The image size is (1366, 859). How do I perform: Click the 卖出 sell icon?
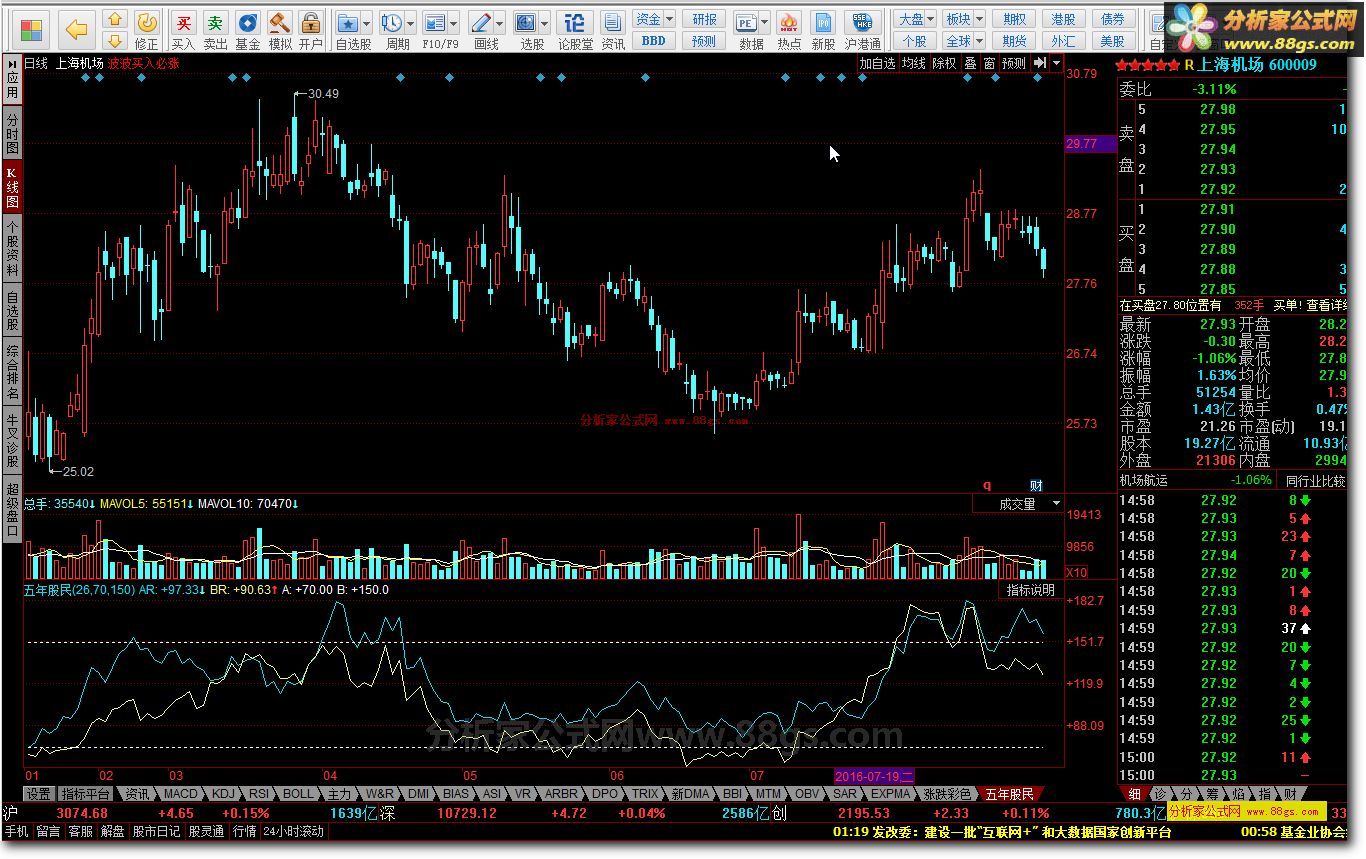pyautogui.click(x=216, y=30)
